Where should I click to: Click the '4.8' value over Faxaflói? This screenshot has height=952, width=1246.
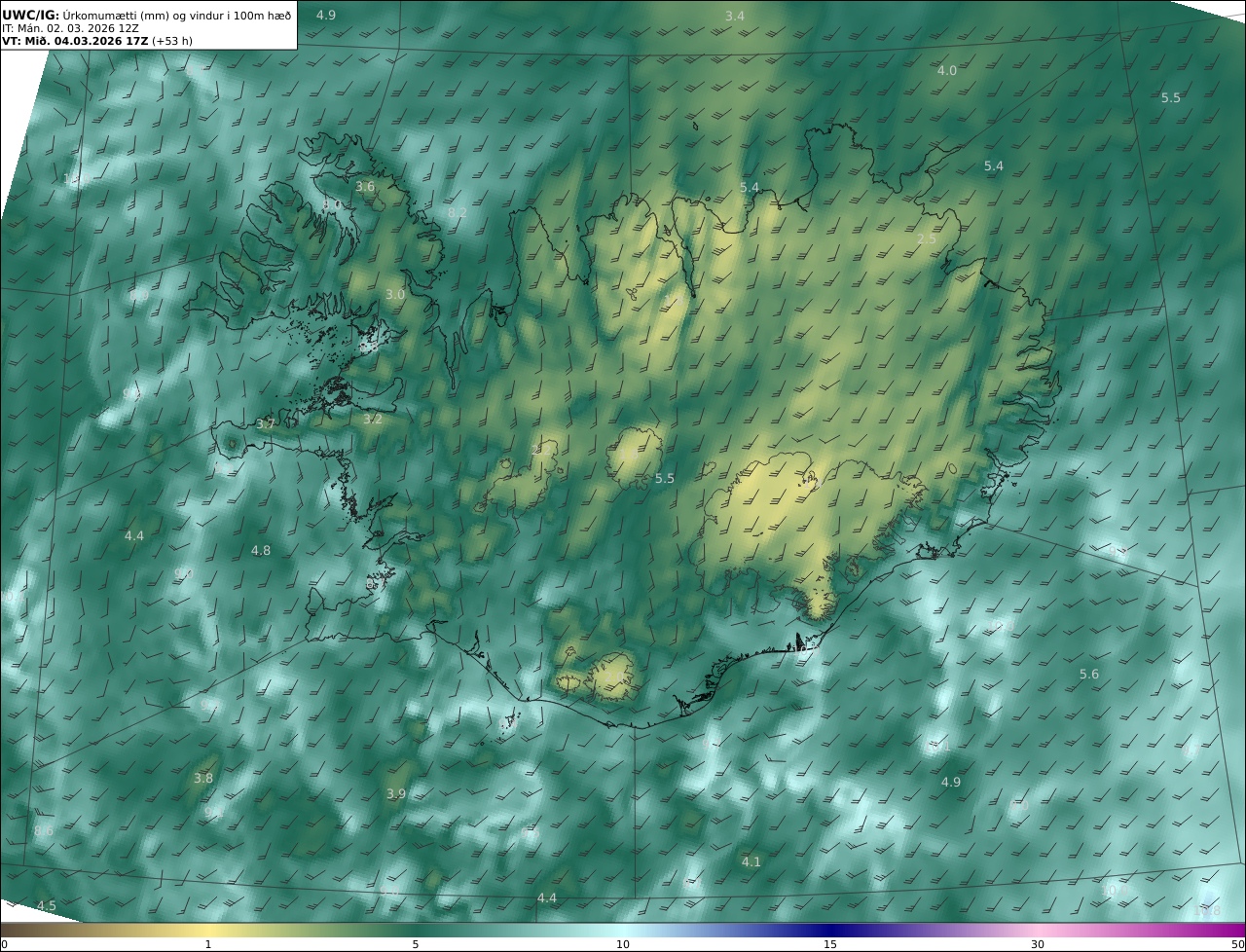[x=261, y=551]
